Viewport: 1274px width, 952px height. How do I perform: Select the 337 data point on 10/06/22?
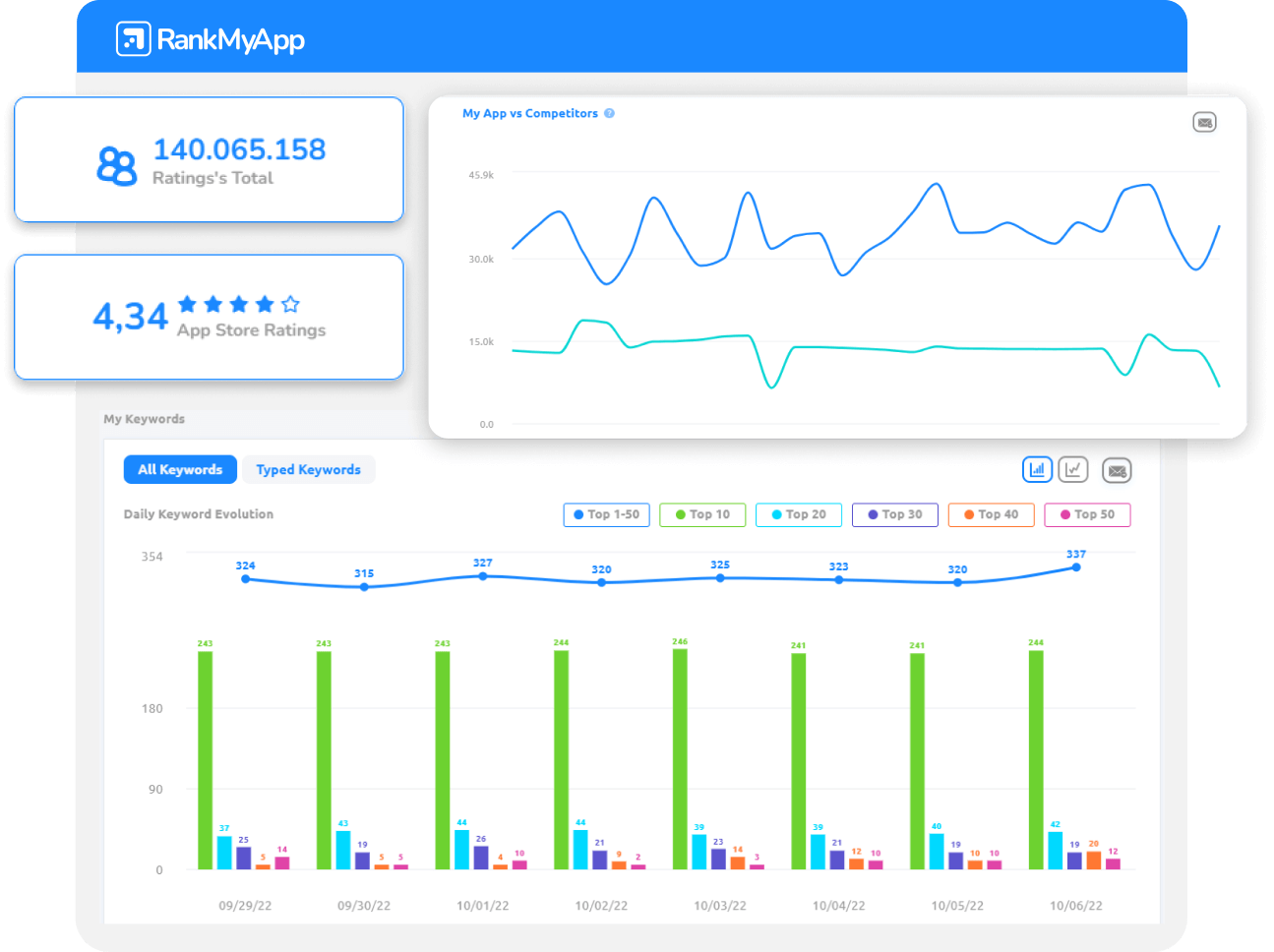1075,566
